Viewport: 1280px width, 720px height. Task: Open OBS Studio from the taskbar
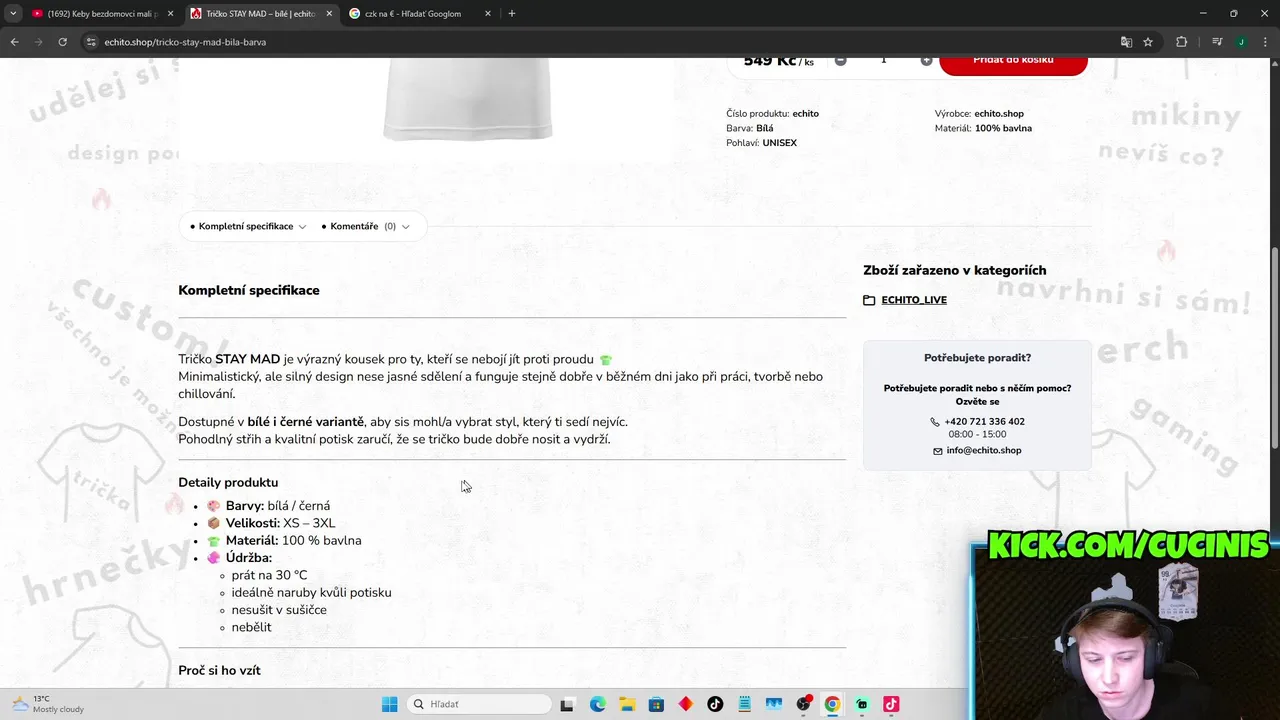(803, 704)
